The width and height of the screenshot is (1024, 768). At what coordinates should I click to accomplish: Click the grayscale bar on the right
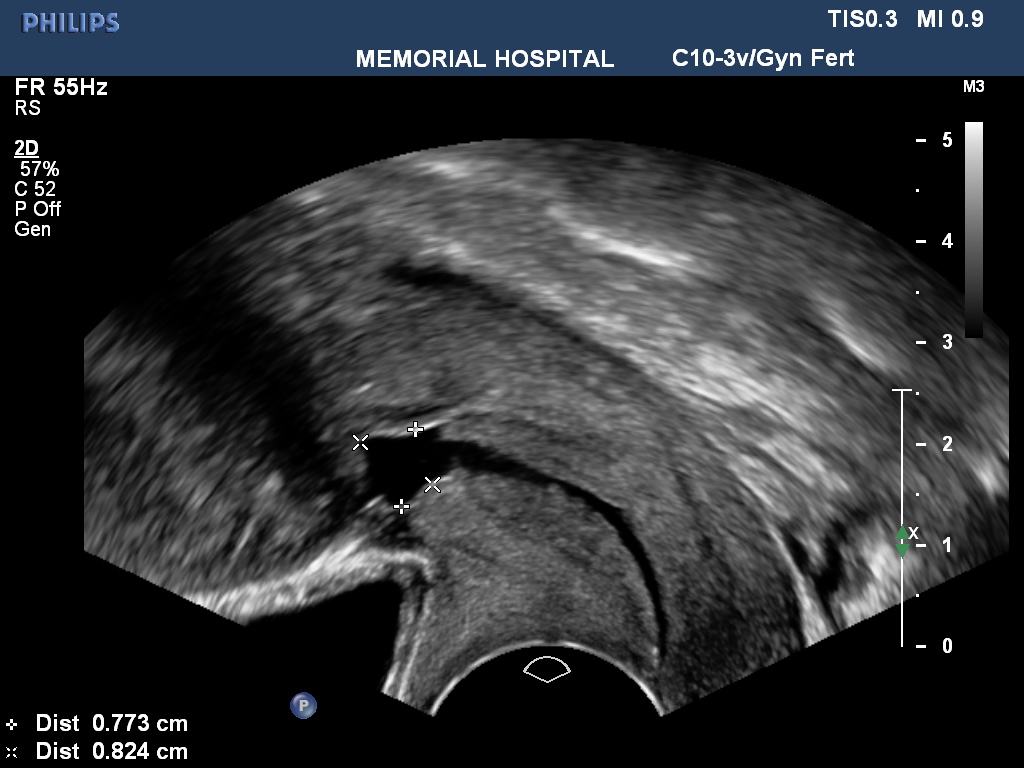973,229
